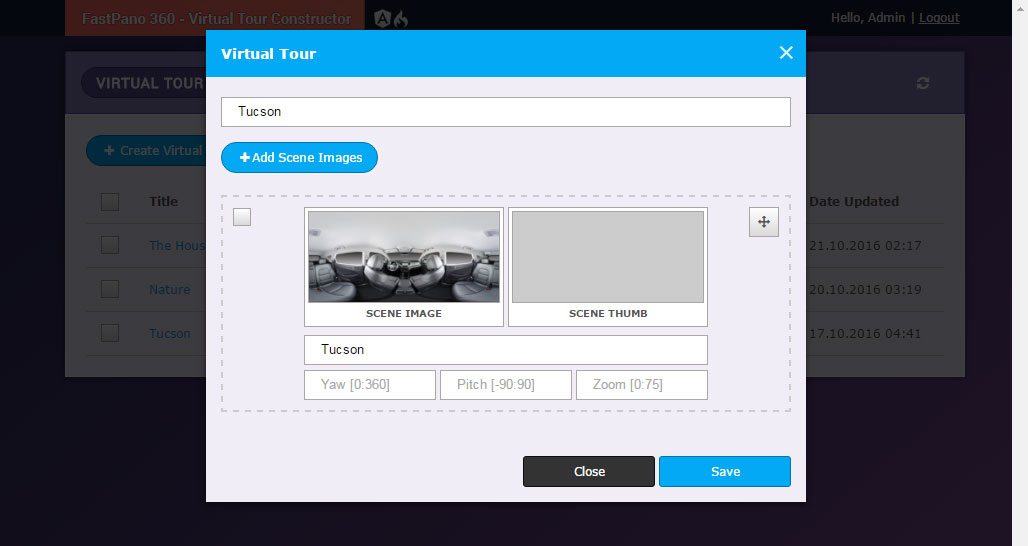The width and height of the screenshot is (1028, 546).
Task: Focus the Yaw [0:360] input
Action: tap(370, 385)
